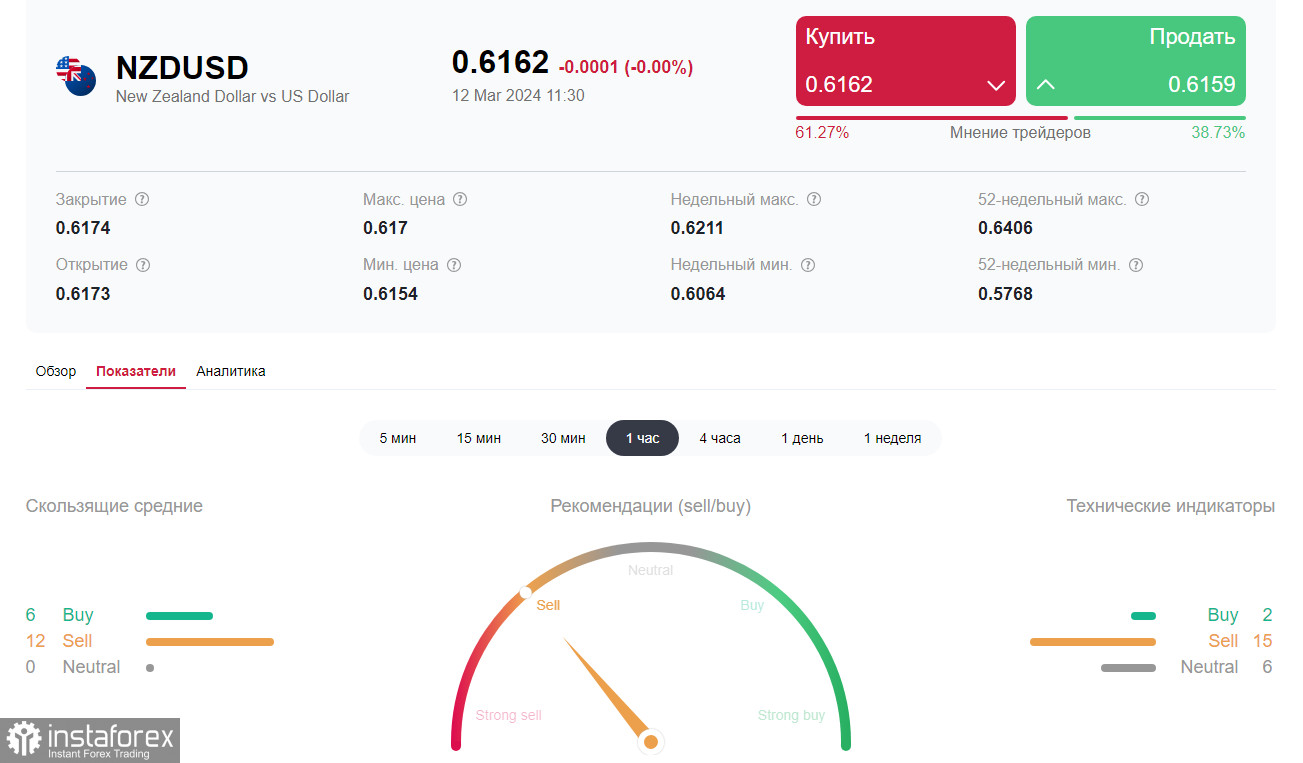Click the up chevron on Продать button
1303x763 pixels.
1045,85
